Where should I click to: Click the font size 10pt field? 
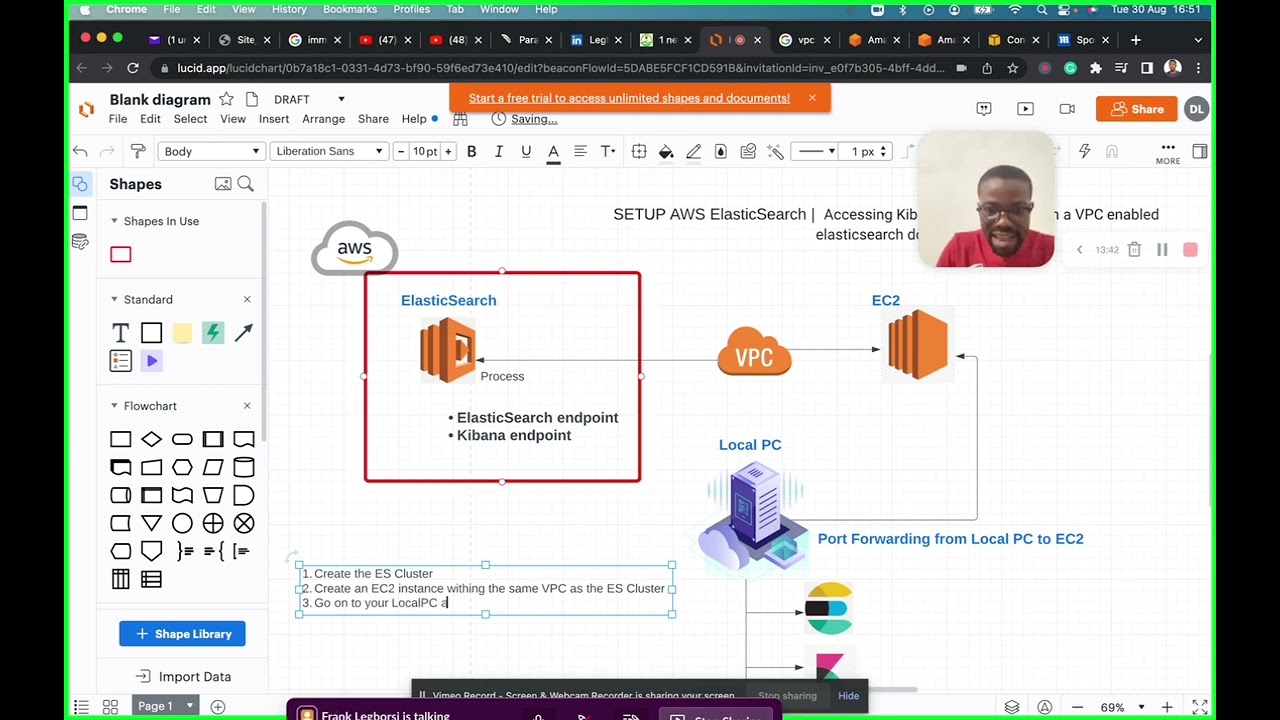(425, 151)
